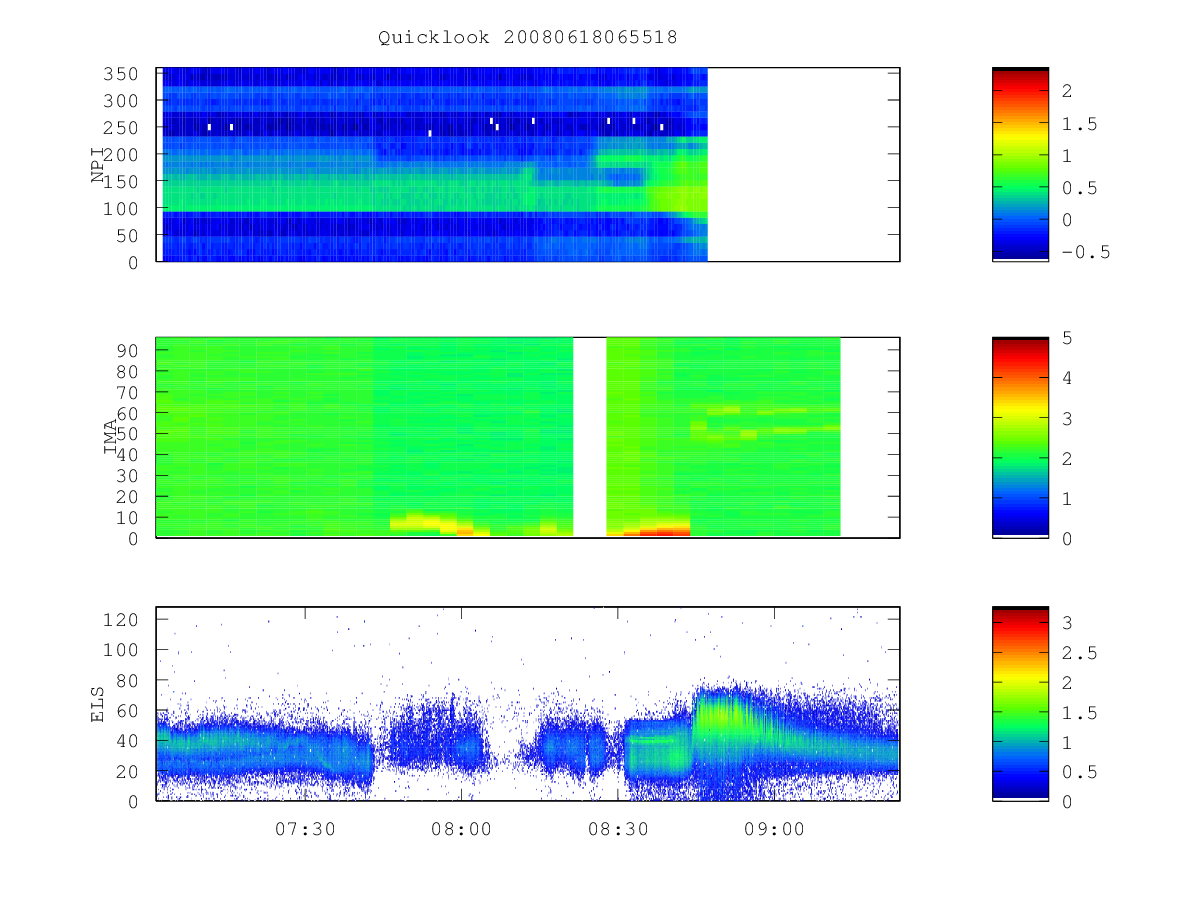Click the NPI spectrogram panel
The height and width of the screenshot is (900, 1200).
[528, 165]
